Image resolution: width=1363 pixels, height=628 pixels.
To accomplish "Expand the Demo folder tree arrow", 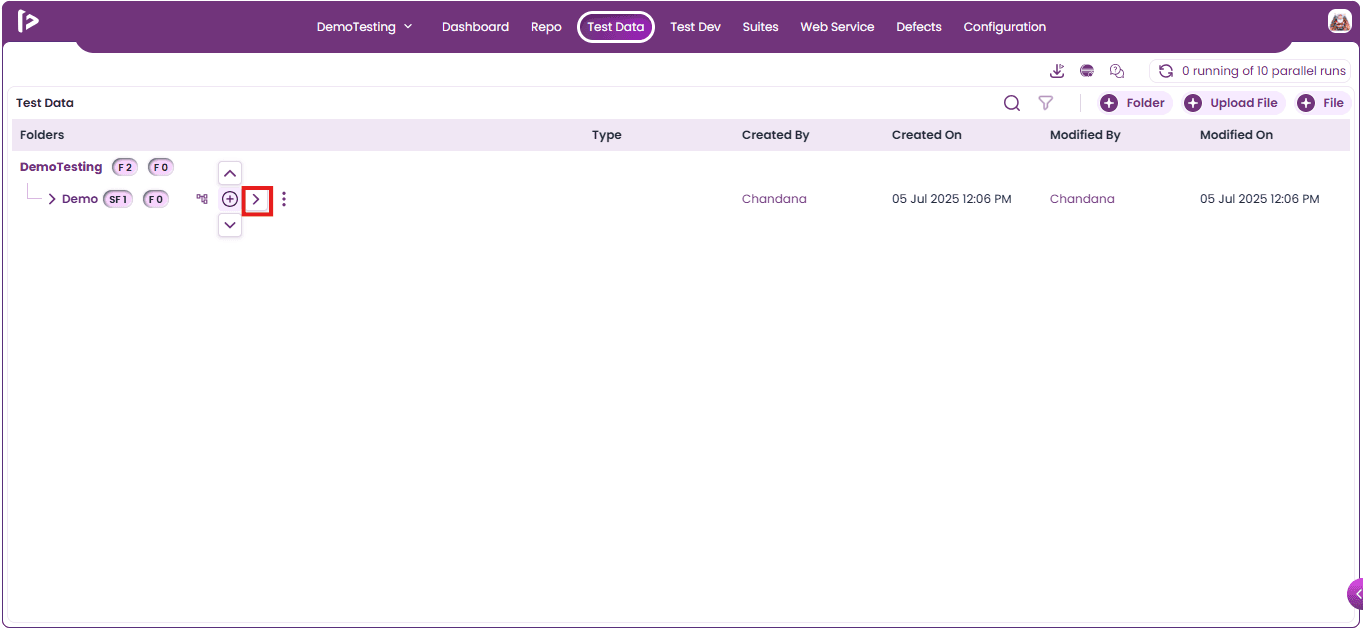I will pyautogui.click(x=52, y=199).
